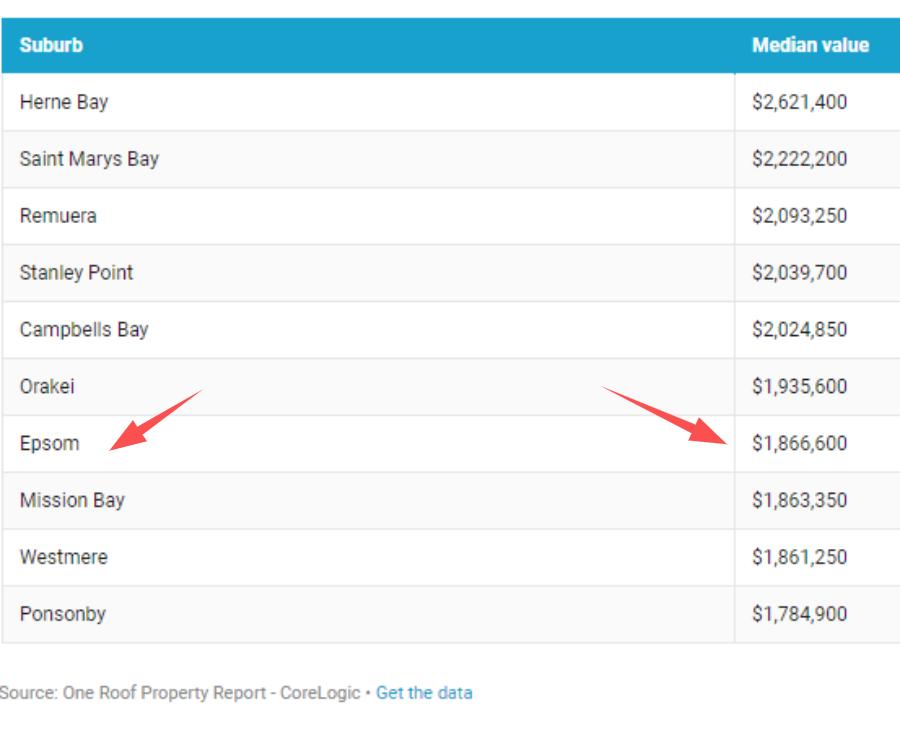Open the Get the data link
Viewport: 900px width, 733px height.
tap(424, 692)
